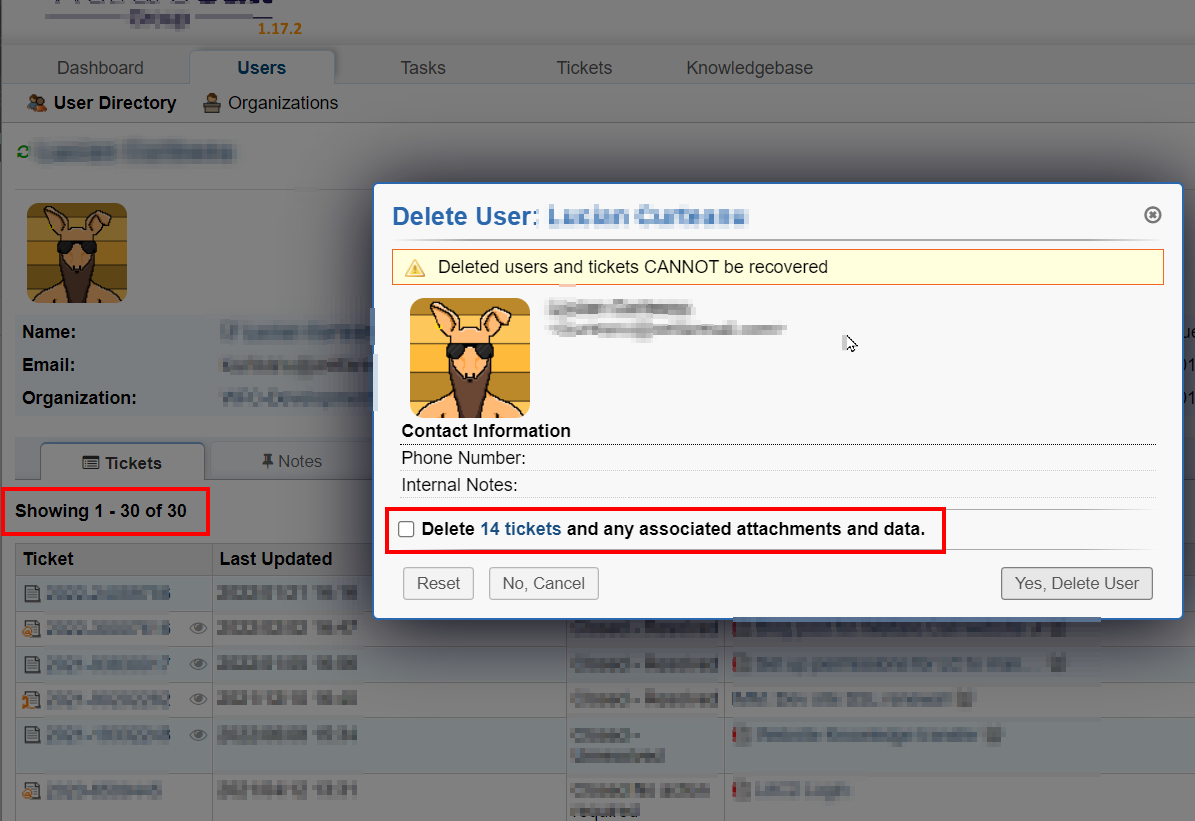Click the Organizations icon in the sub-navigation
The width and height of the screenshot is (1195, 821).
[x=212, y=103]
